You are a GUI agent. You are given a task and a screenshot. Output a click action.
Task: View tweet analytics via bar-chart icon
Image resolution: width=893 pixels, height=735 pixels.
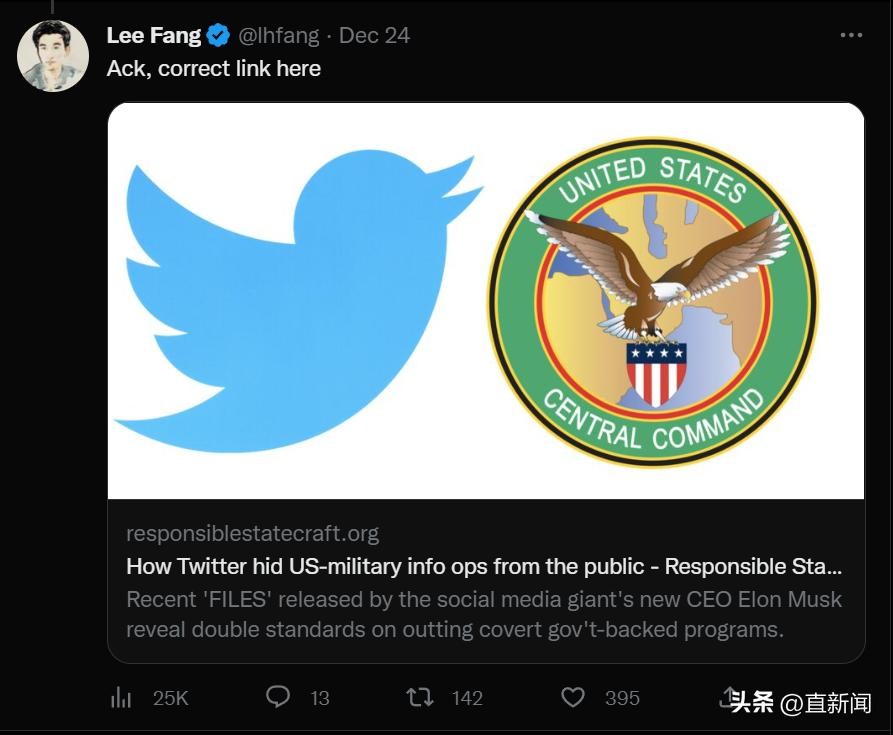121,697
